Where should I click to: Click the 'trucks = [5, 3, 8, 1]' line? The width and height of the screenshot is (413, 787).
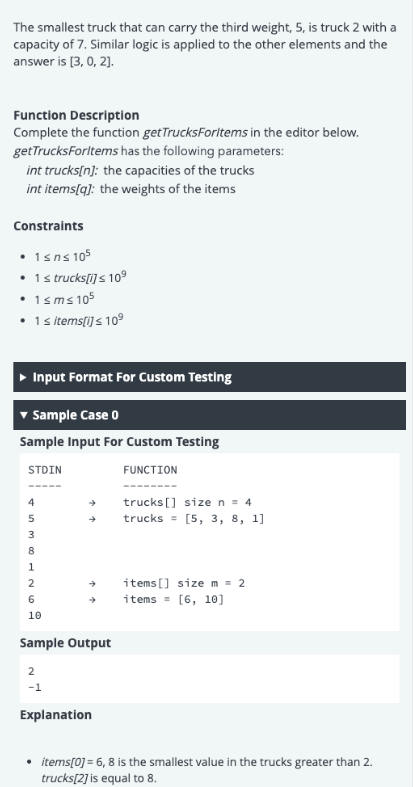pyautogui.click(x=194, y=518)
